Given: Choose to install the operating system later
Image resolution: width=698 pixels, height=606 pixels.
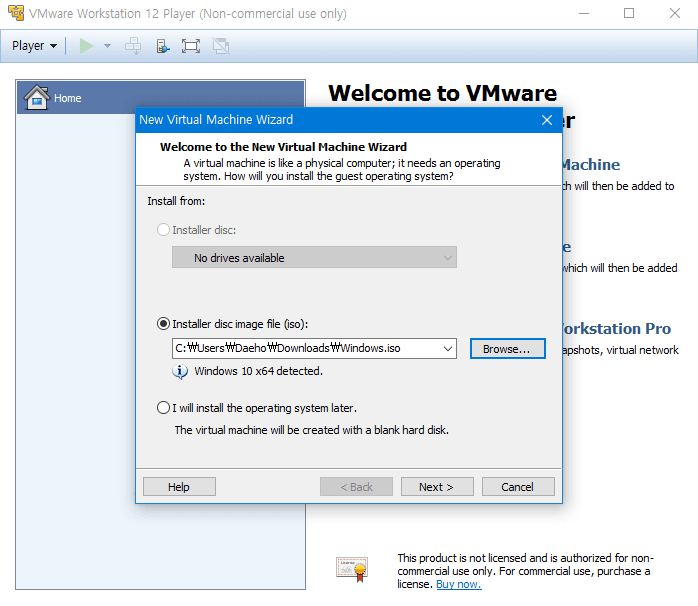Looking at the screenshot, I should tap(164, 408).
